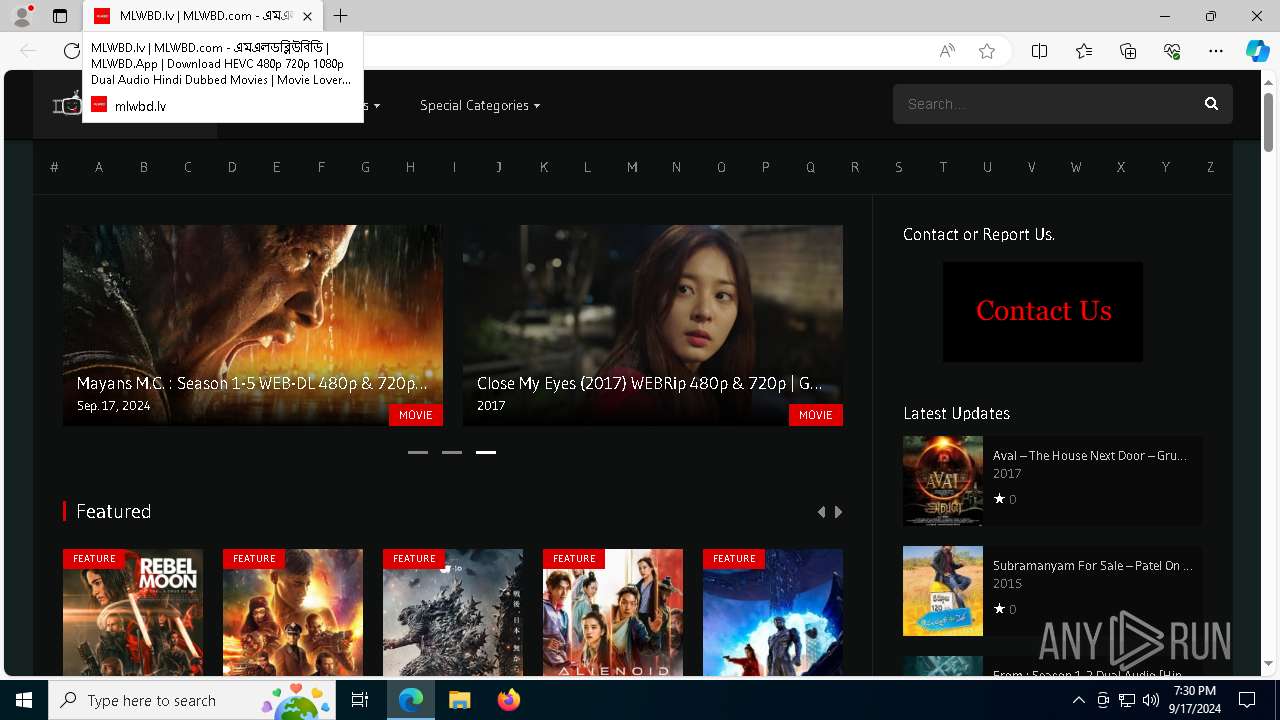Show hidden system tray icons
This screenshot has height=720, width=1280.
pos(1078,700)
